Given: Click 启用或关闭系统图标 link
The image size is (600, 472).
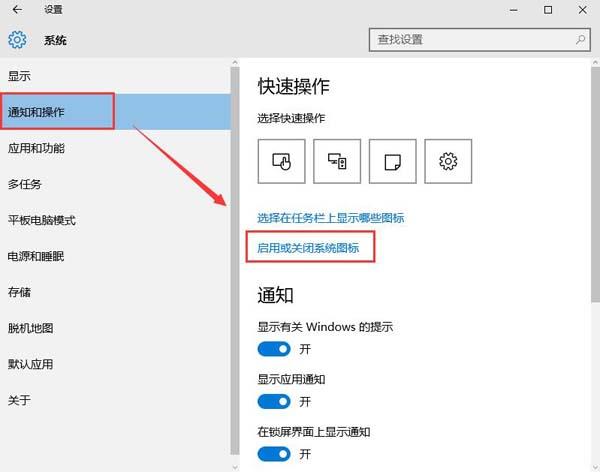Looking at the screenshot, I should [x=308, y=248].
